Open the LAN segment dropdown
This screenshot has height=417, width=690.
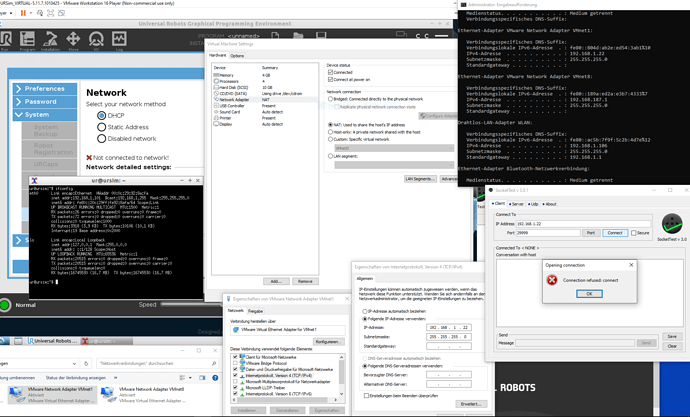tap(394, 165)
